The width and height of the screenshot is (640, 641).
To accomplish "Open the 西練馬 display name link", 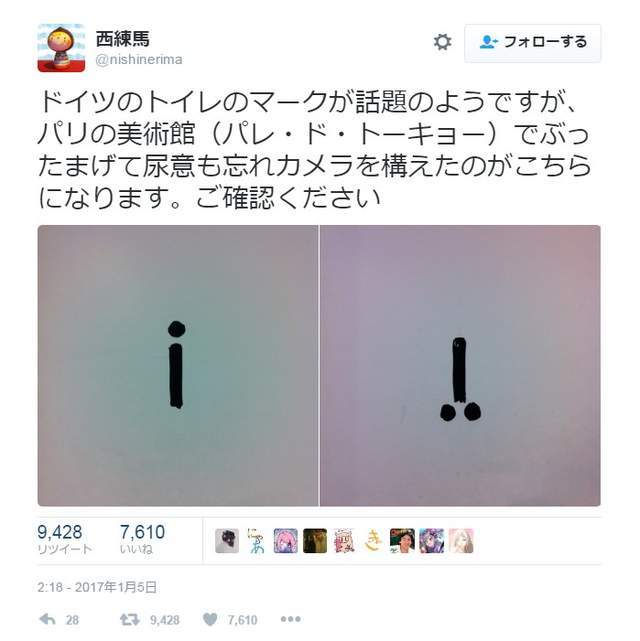I will point(123,39).
